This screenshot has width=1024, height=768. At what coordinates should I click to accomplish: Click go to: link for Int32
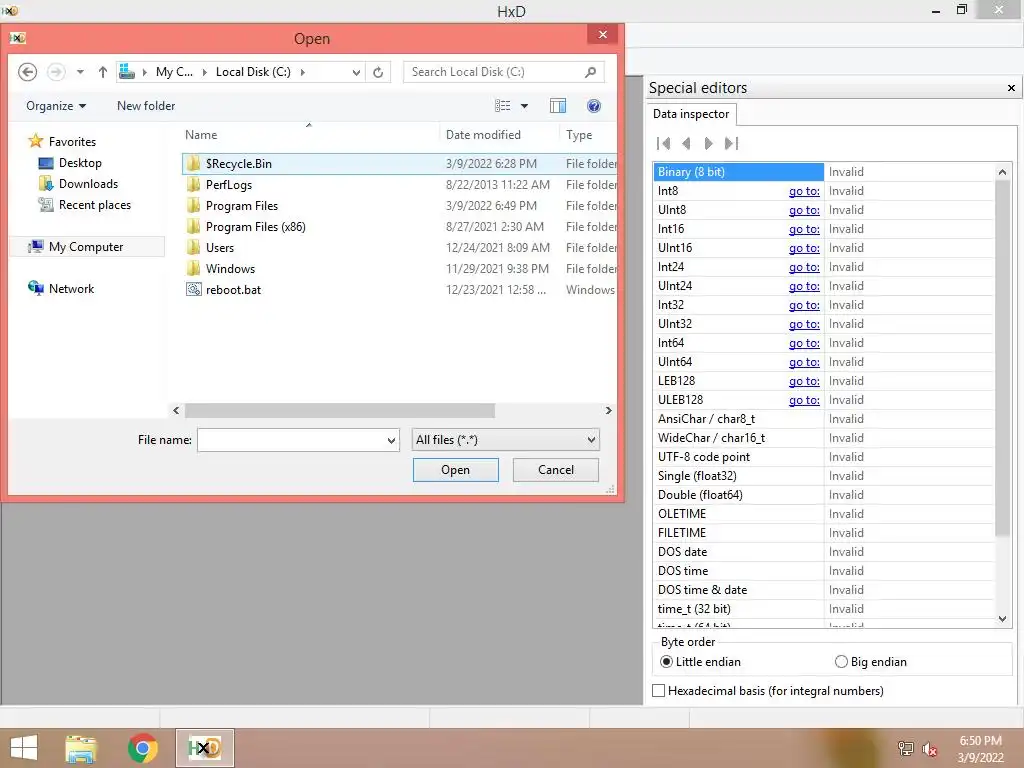804,304
